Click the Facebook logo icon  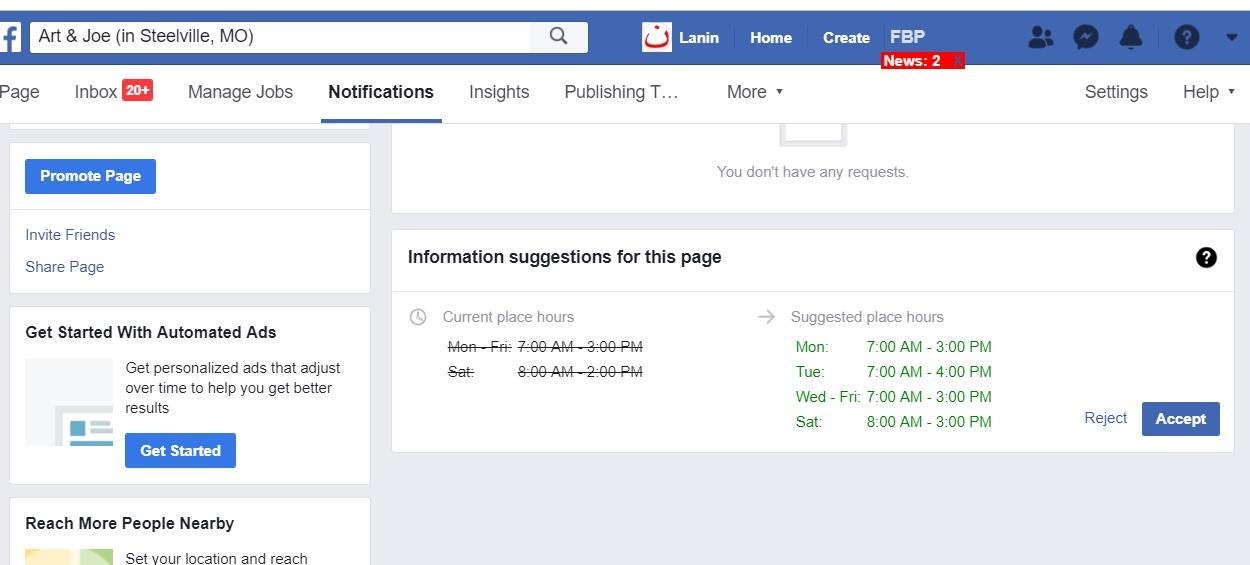pos(9,37)
